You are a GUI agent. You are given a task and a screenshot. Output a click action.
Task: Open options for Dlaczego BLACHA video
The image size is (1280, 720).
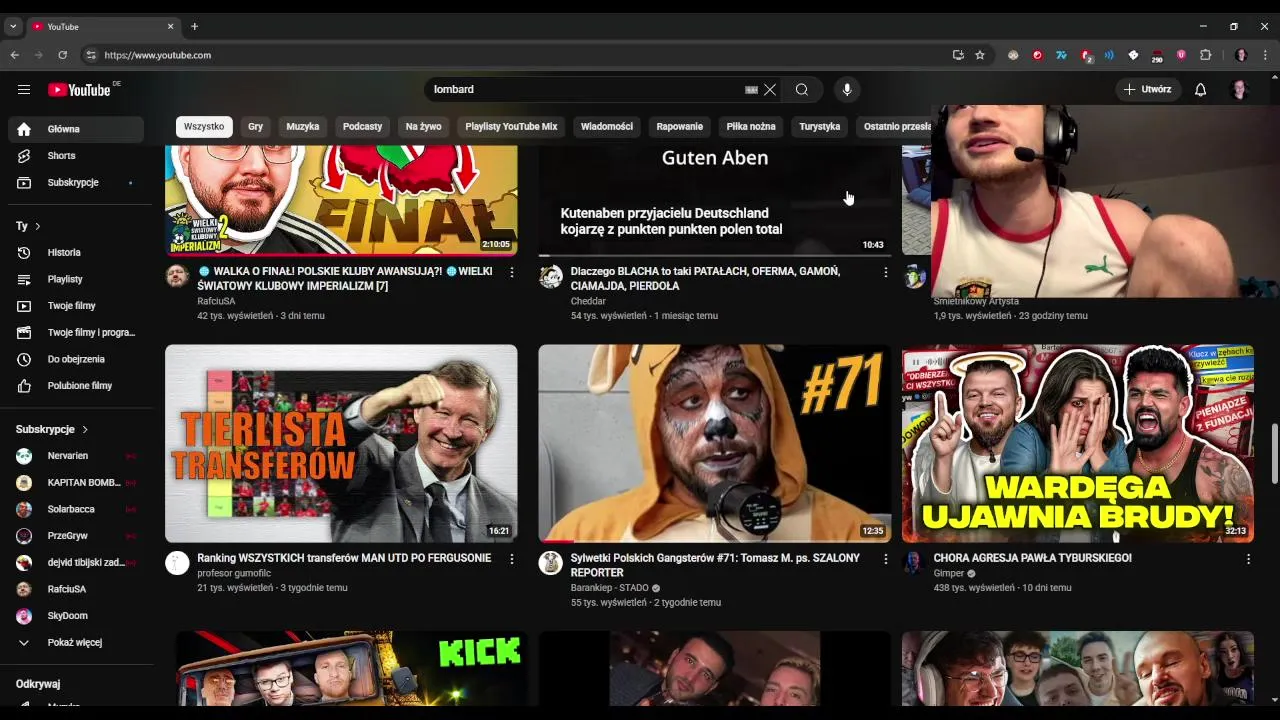click(885, 272)
